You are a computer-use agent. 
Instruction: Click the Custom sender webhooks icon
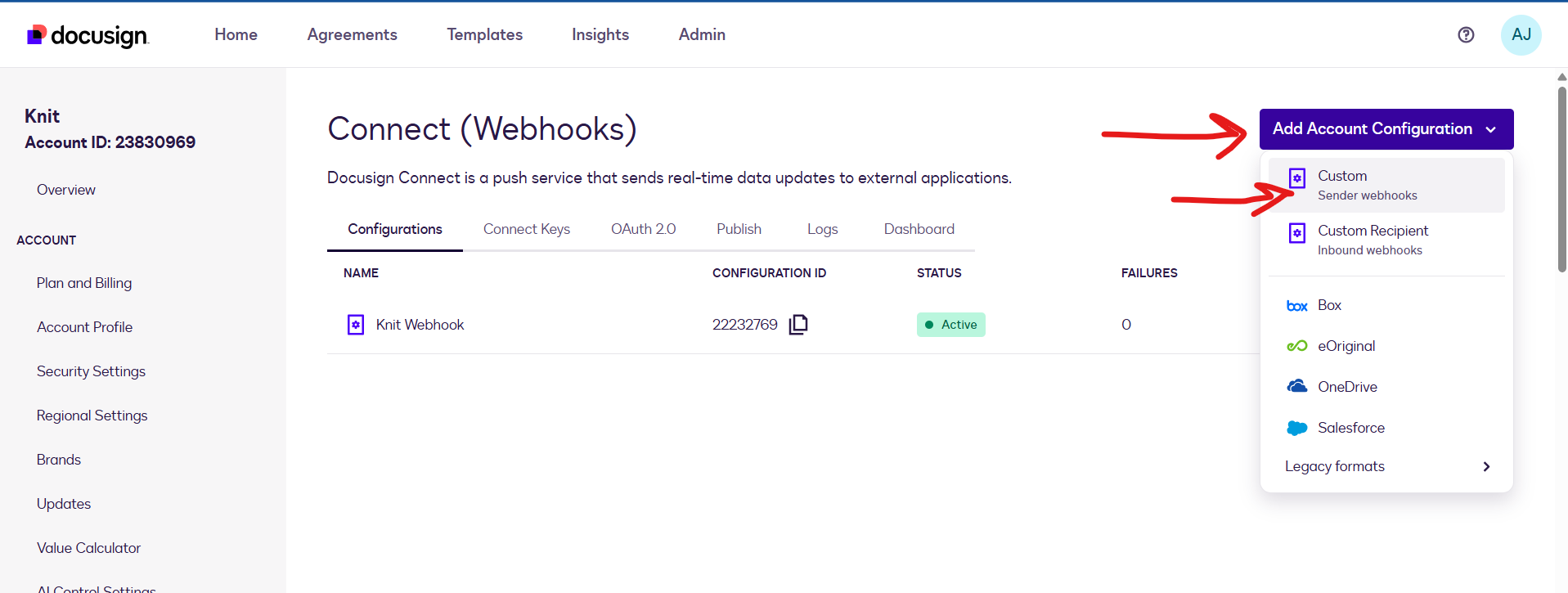click(1297, 178)
